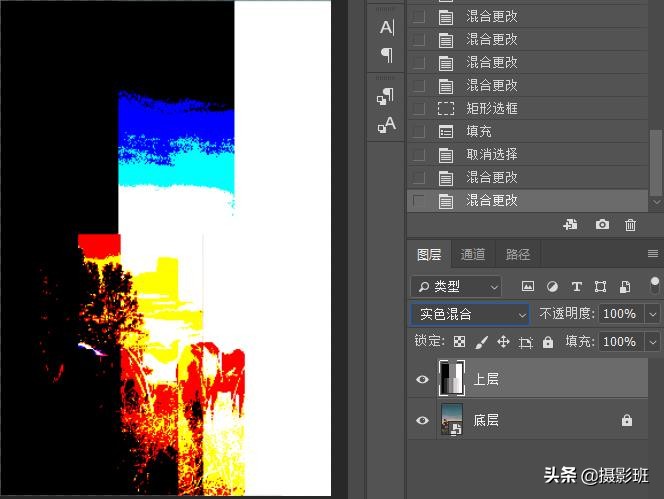Open the 不透明度 slider dropdown arrow
The height and width of the screenshot is (499, 664).
click(653, 314)
